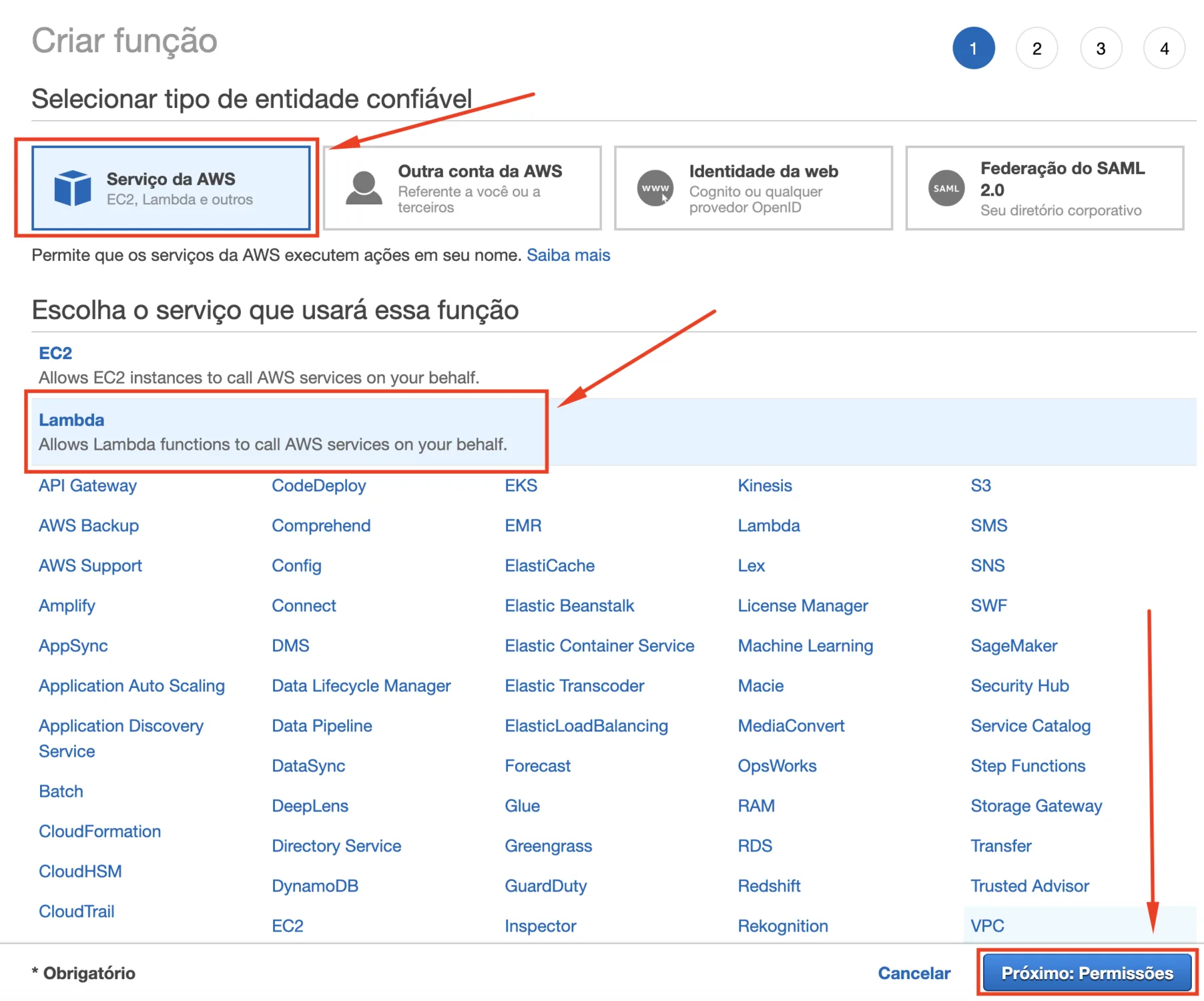The image size is (1204, 1001).
Task: Choose GuardDuty service
Action: (x=545, y=886)
